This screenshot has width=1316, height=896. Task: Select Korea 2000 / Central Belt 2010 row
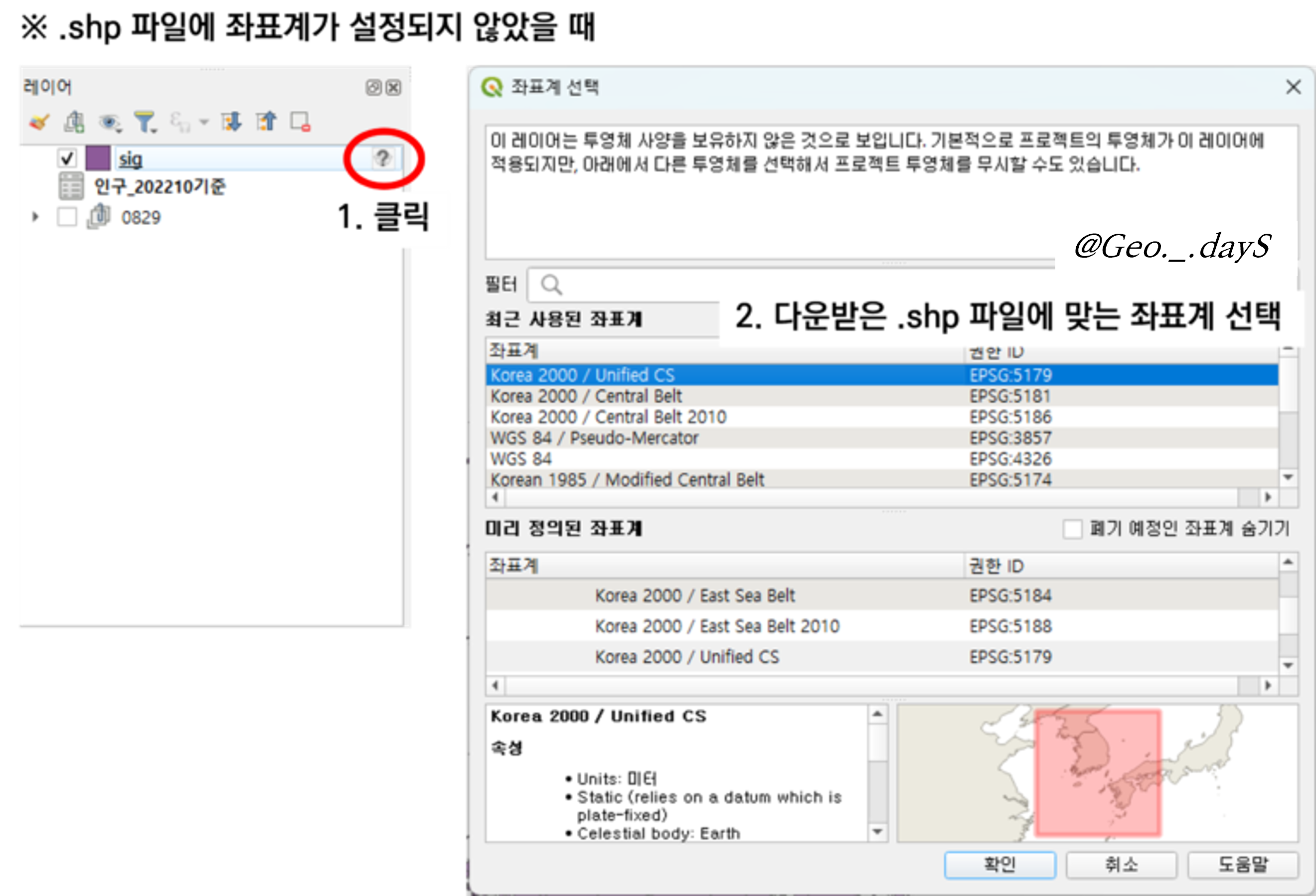tap(882, 417)
